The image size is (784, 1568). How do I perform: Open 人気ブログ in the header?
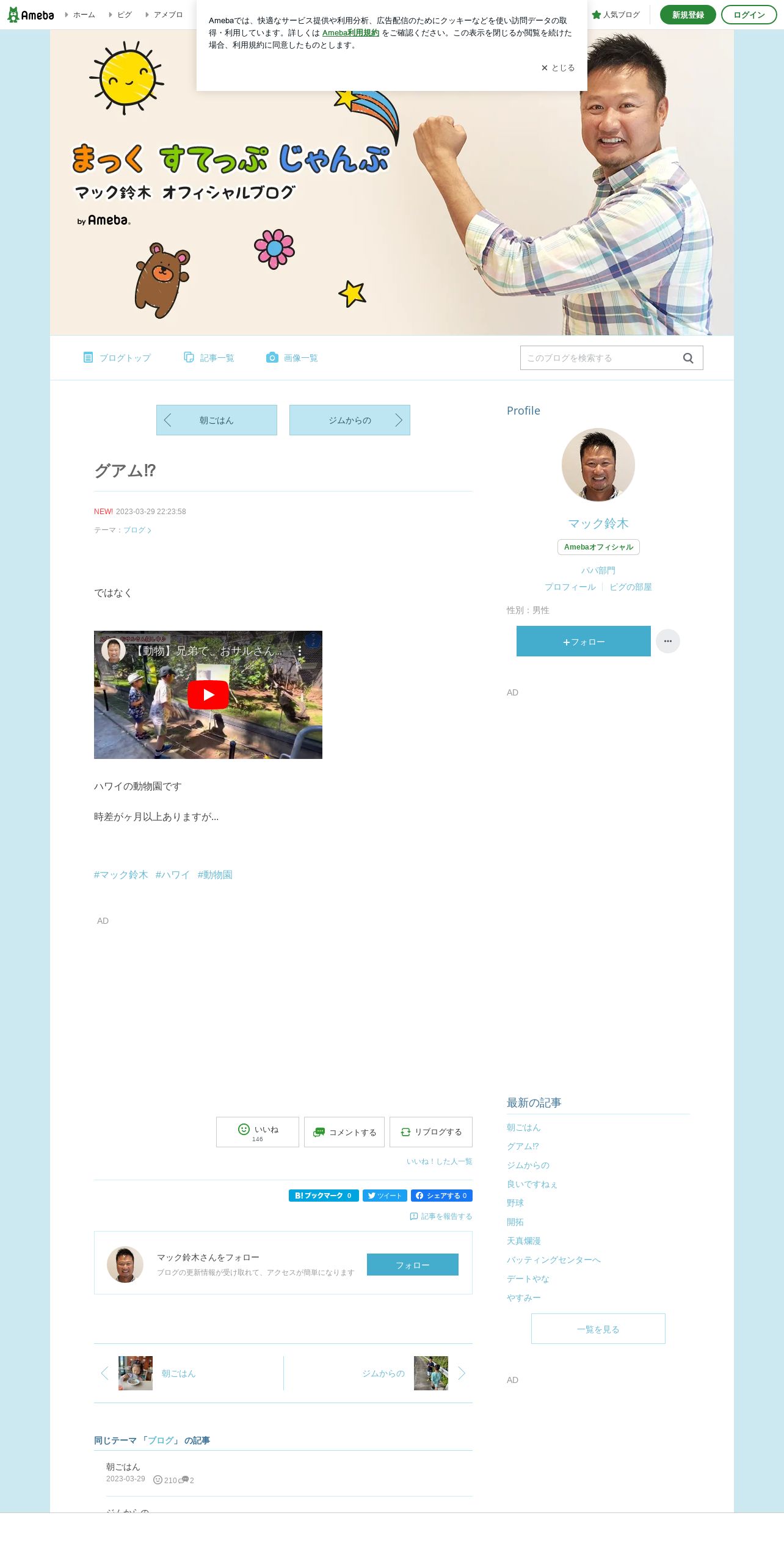(x=616, y=15)
